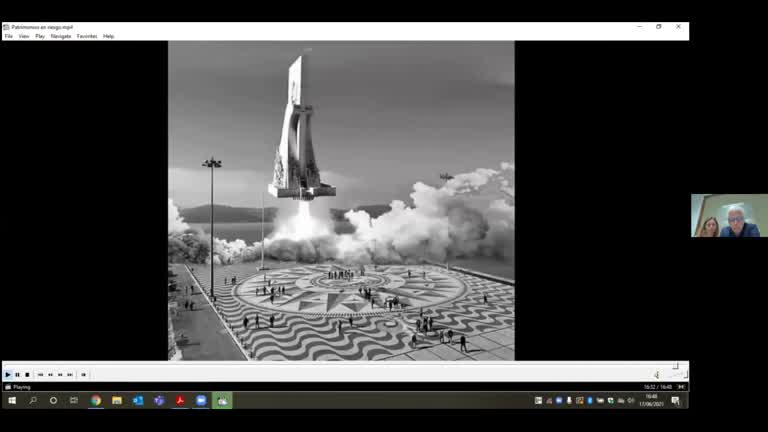
Task: Open Cortana from the taskbar
Action: [x=53, y=401]
